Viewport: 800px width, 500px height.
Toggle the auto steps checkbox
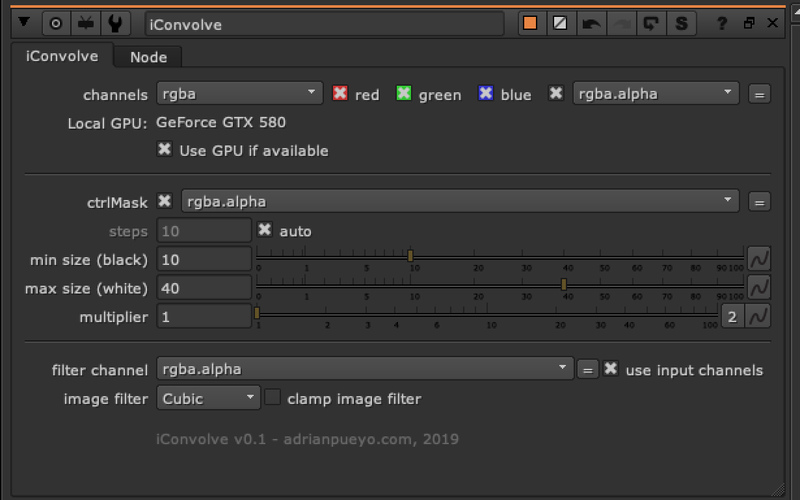(x=265, y=230)
